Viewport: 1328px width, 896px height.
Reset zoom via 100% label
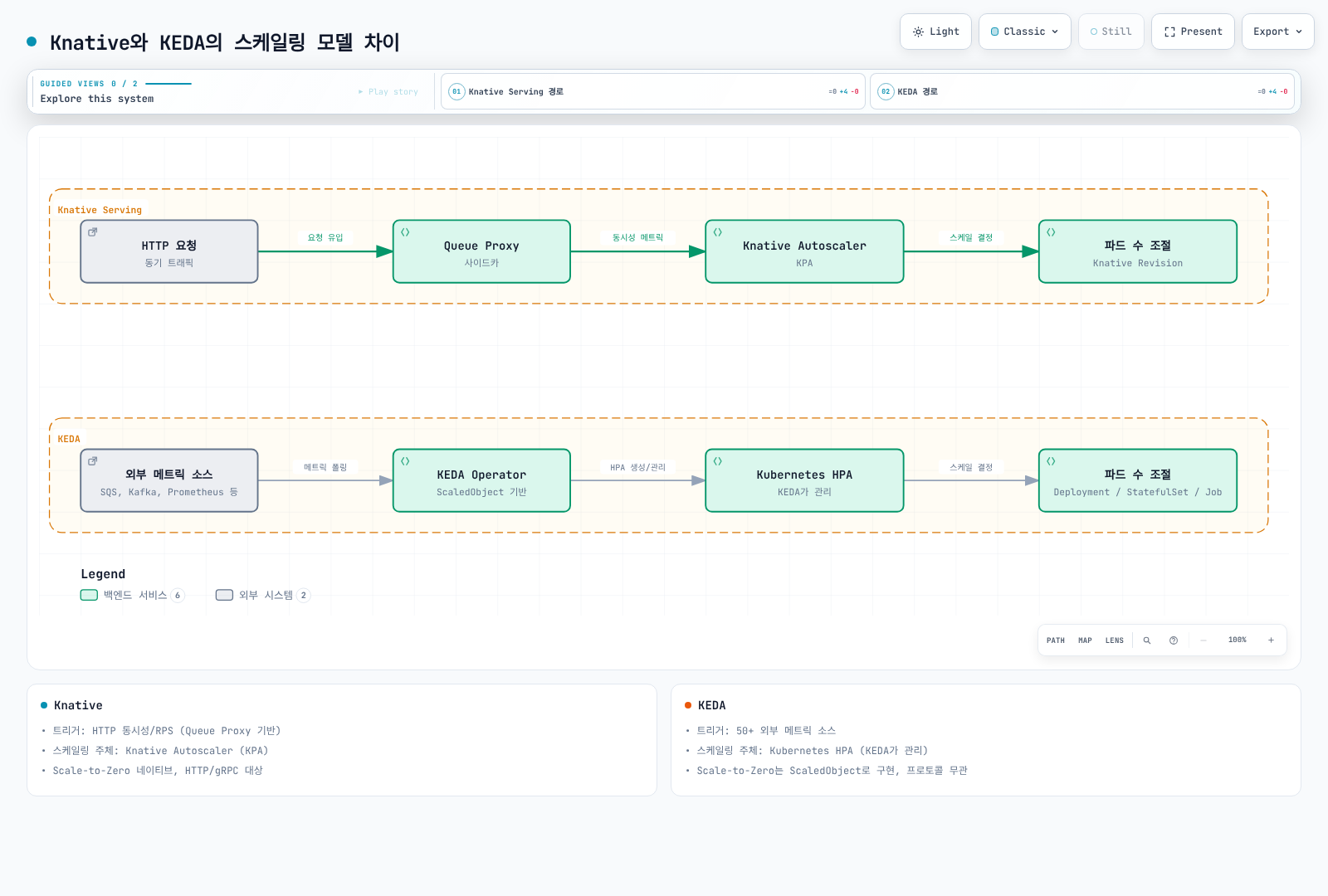1238,640
